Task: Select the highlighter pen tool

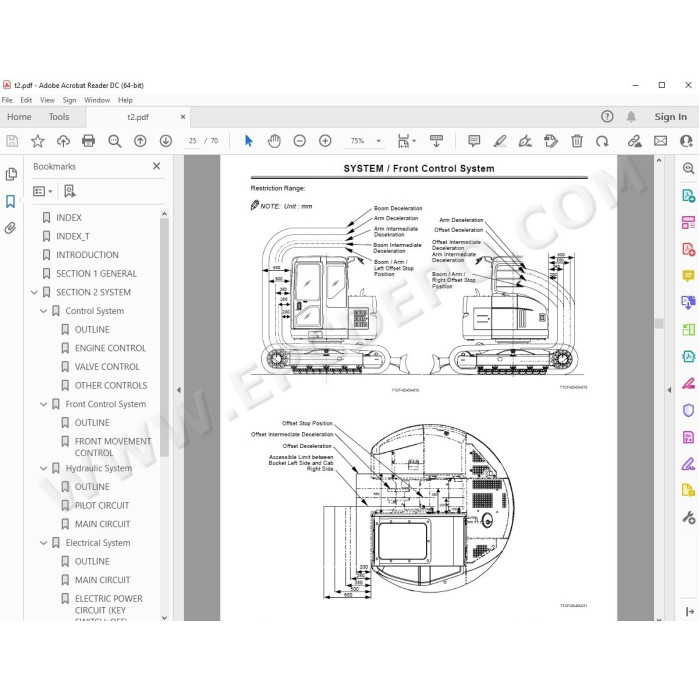Action: coord(500,141)
